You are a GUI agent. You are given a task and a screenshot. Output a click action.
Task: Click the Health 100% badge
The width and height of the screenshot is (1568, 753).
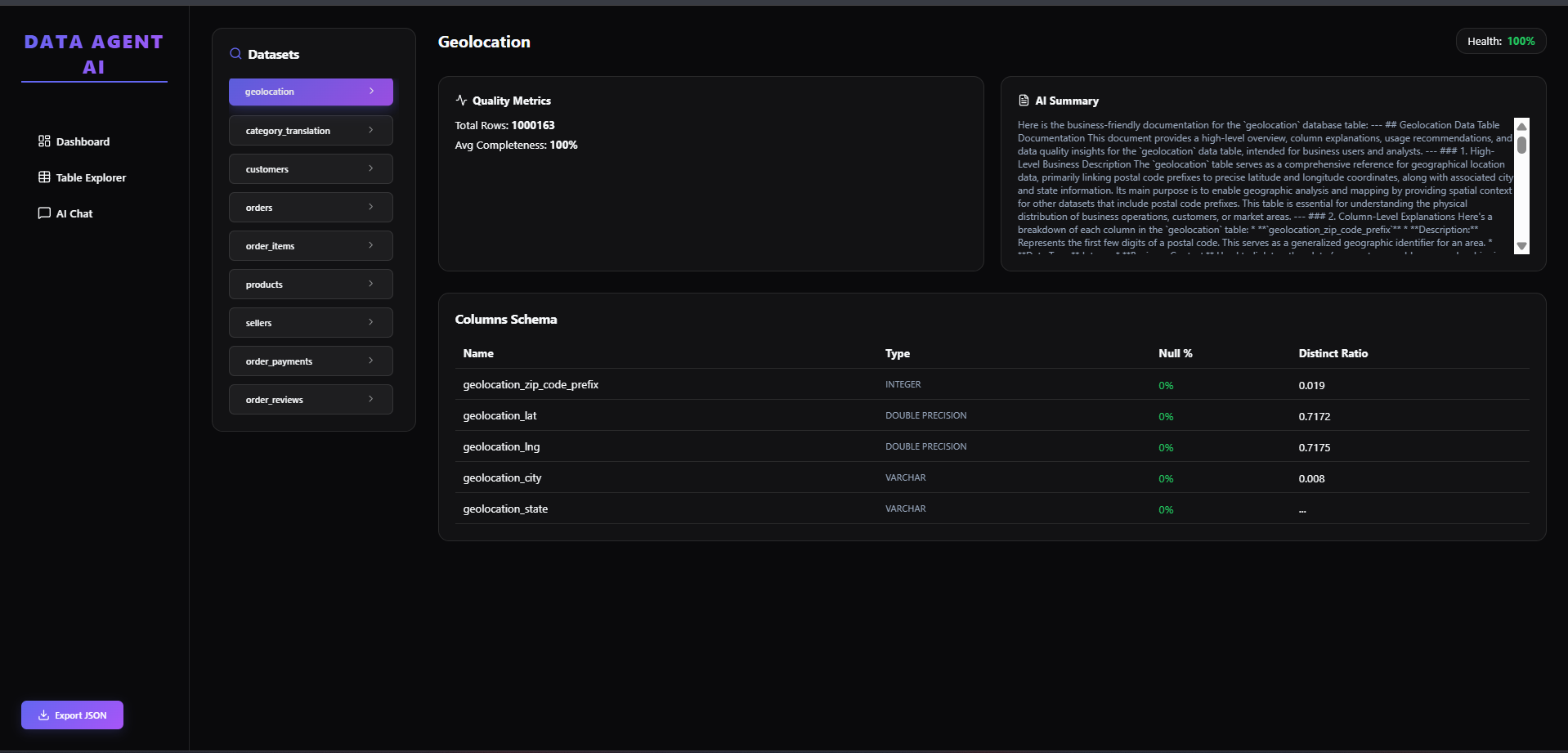(1501, 41)
